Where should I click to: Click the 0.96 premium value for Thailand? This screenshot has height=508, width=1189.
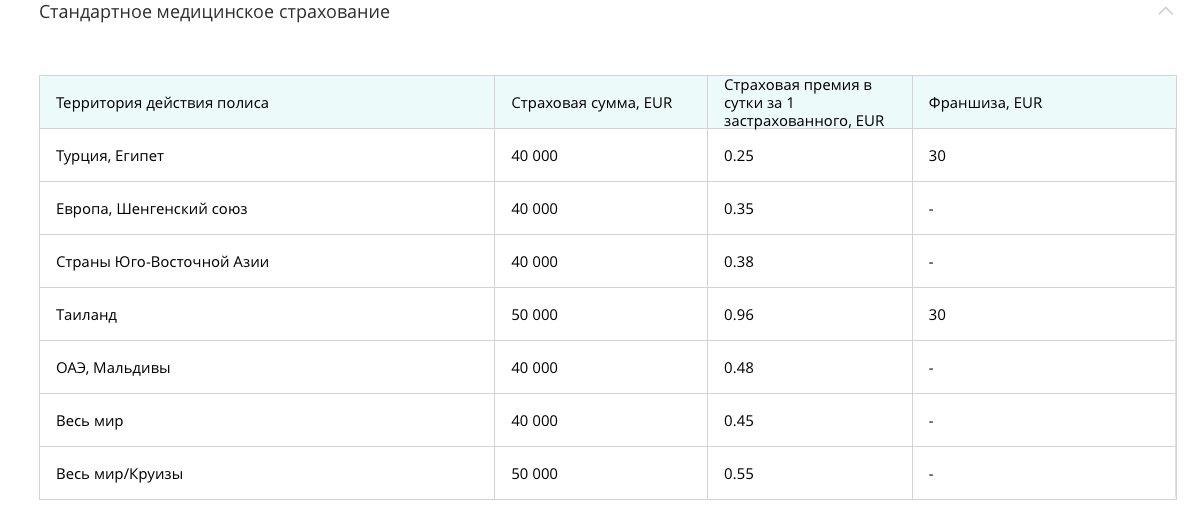click(739, 315)
